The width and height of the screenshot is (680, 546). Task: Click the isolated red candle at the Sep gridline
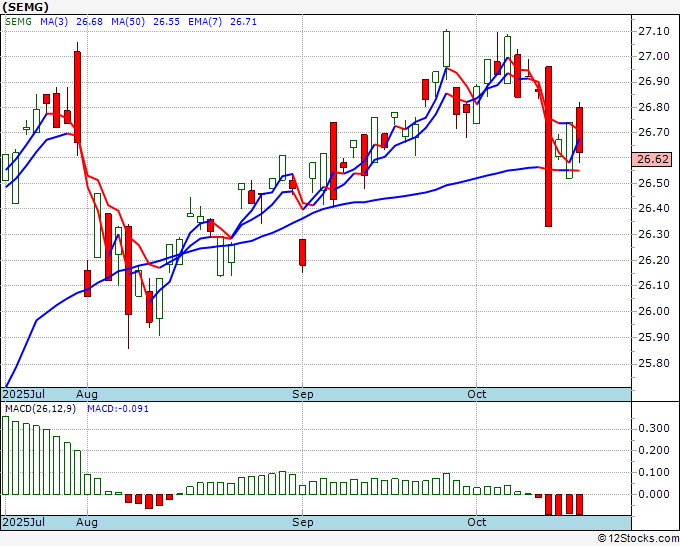click(302, 252)
